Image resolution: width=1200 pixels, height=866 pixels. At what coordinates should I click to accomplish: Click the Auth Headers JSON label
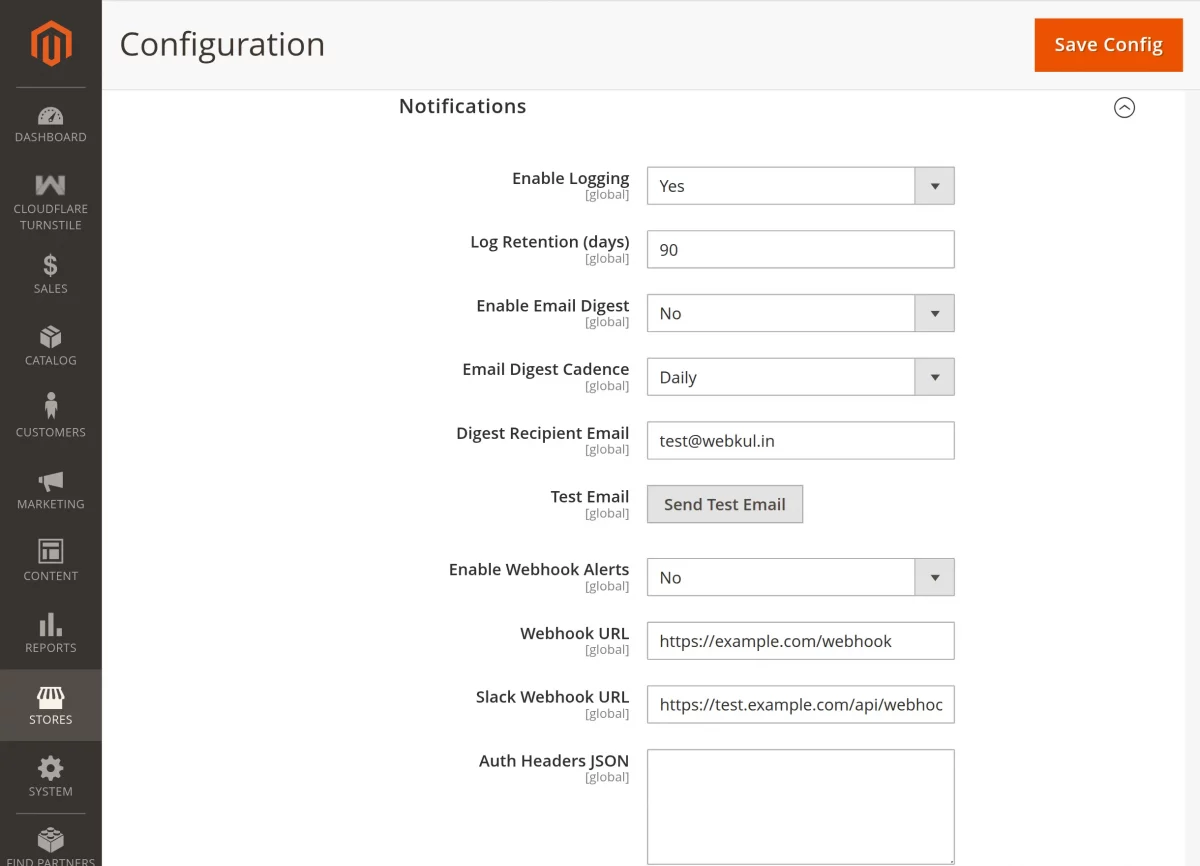[554, 761]
